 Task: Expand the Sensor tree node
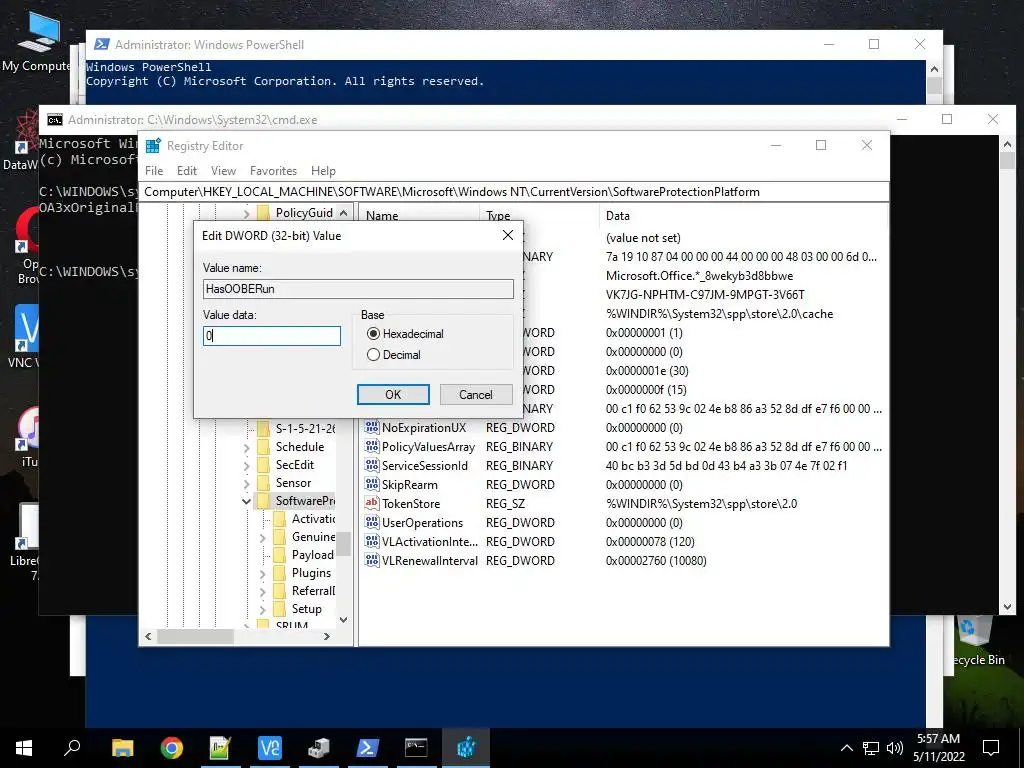tap(246, 484)
